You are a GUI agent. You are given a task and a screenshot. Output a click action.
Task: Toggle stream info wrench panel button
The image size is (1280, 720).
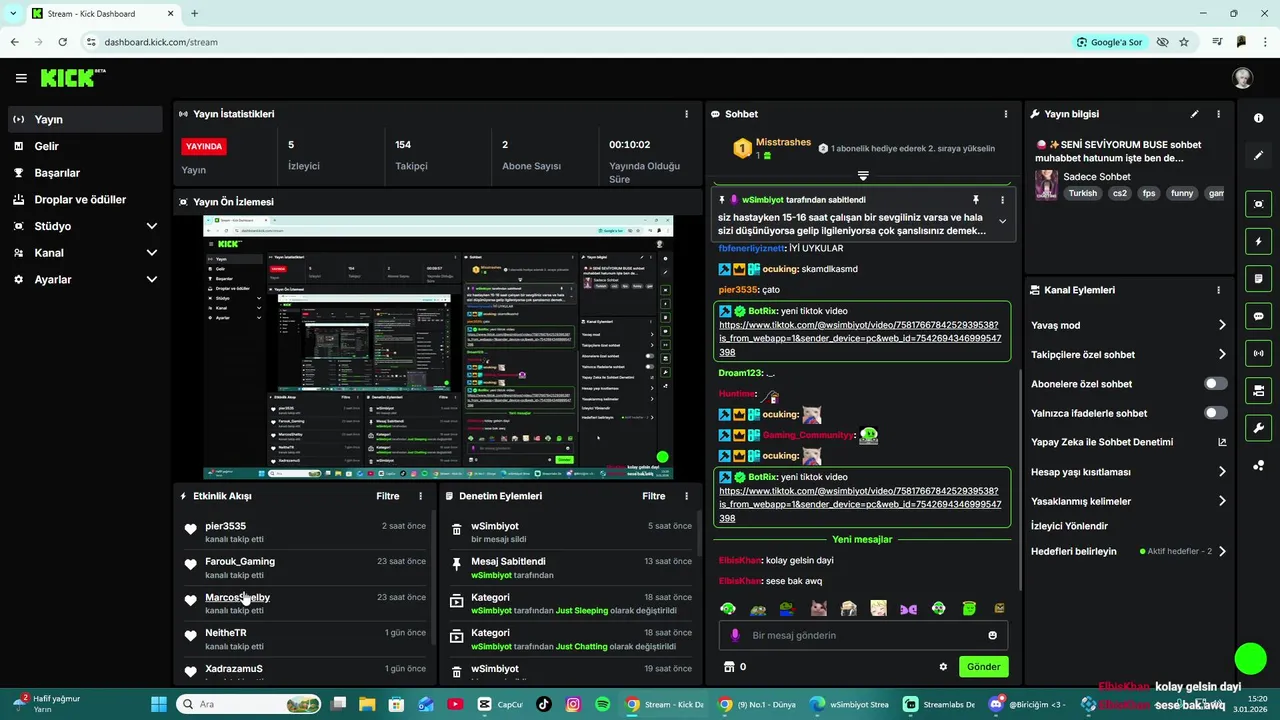point(1258,428)
